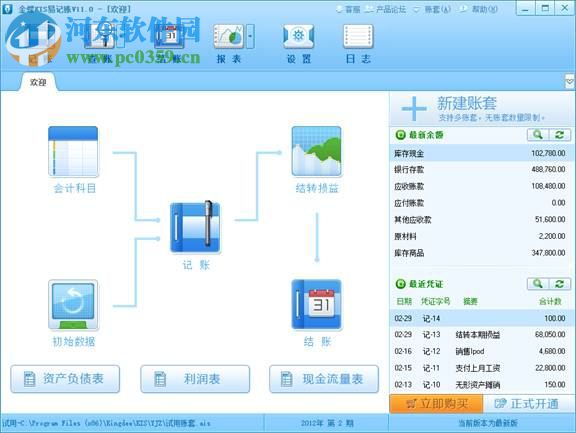
Task: Refresh the 最近凭证 panel
Action: click(559, 284)
